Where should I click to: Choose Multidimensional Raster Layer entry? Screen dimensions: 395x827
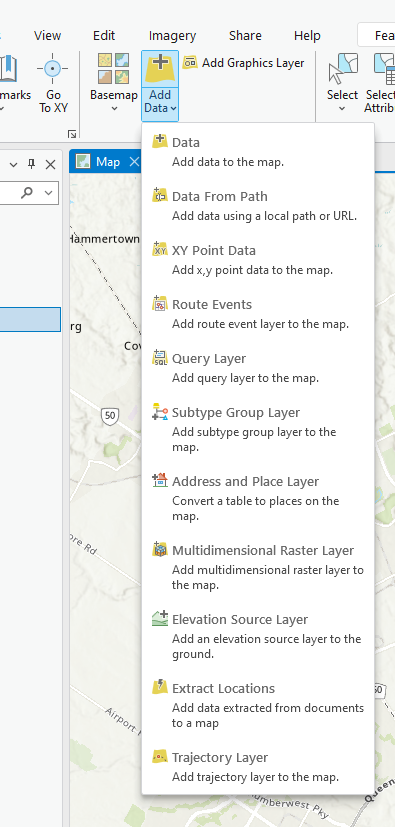[258, 568]
